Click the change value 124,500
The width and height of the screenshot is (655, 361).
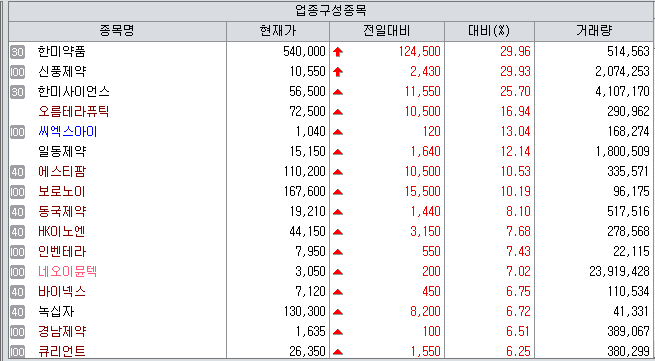click(419, 52)
